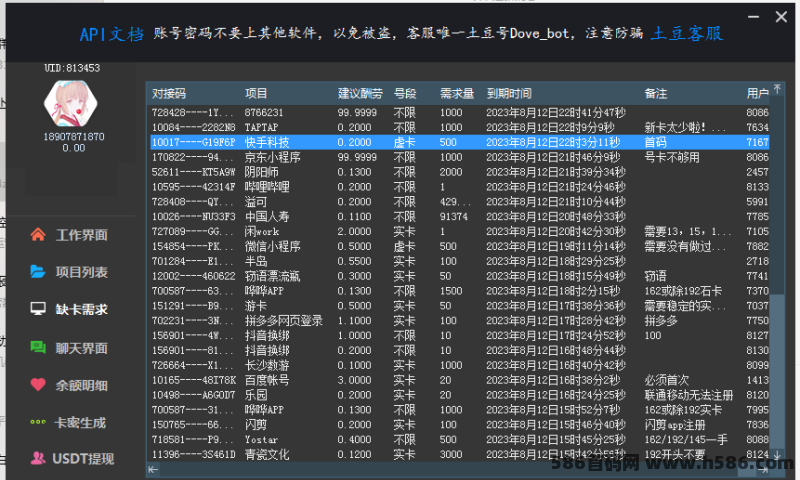The width and height of the screenshot is (800, 480).
Task: Click the 新卡太少啦 remark cell
Action: (x=684, y=127)
